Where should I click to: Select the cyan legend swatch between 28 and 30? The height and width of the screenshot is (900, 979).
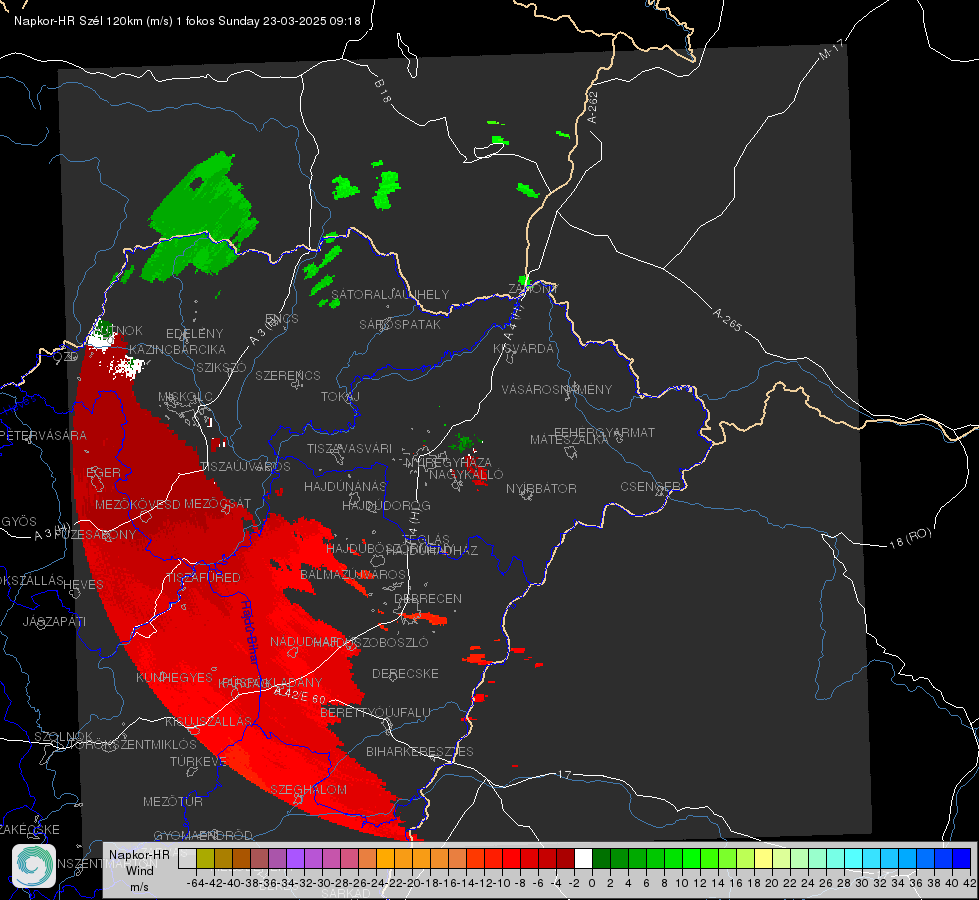[854, 858]
